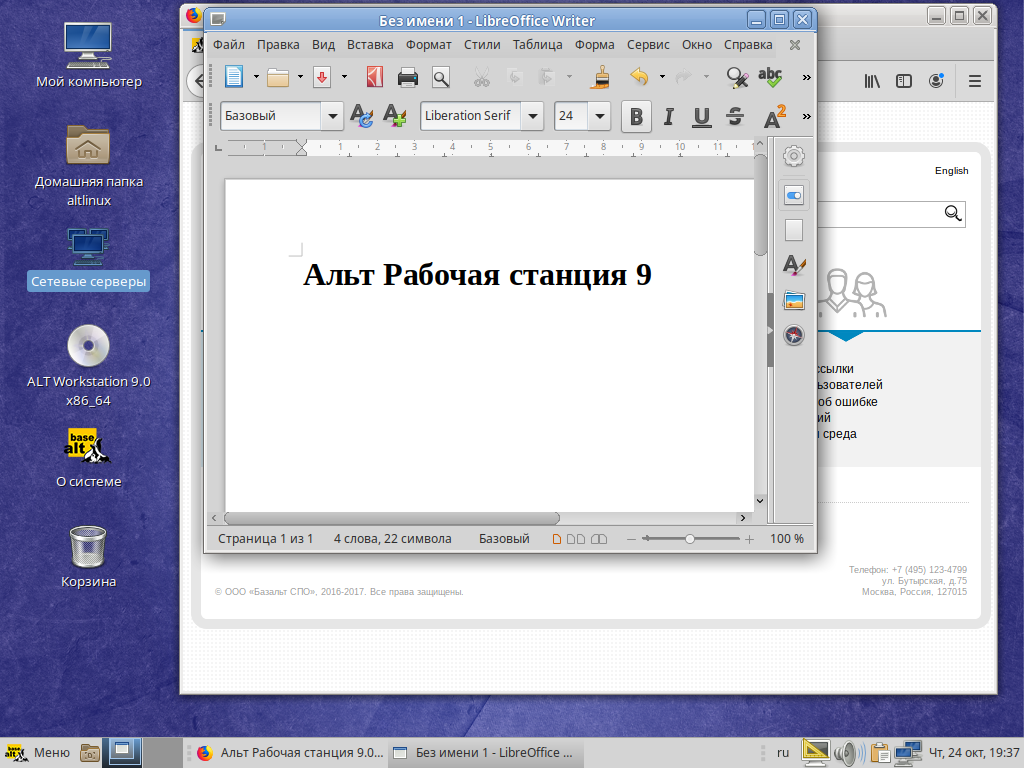Open the Navigator in the sidebar
Viewport: 1024px width, 768px height.
pyautogui.click(x=793, y=337)
